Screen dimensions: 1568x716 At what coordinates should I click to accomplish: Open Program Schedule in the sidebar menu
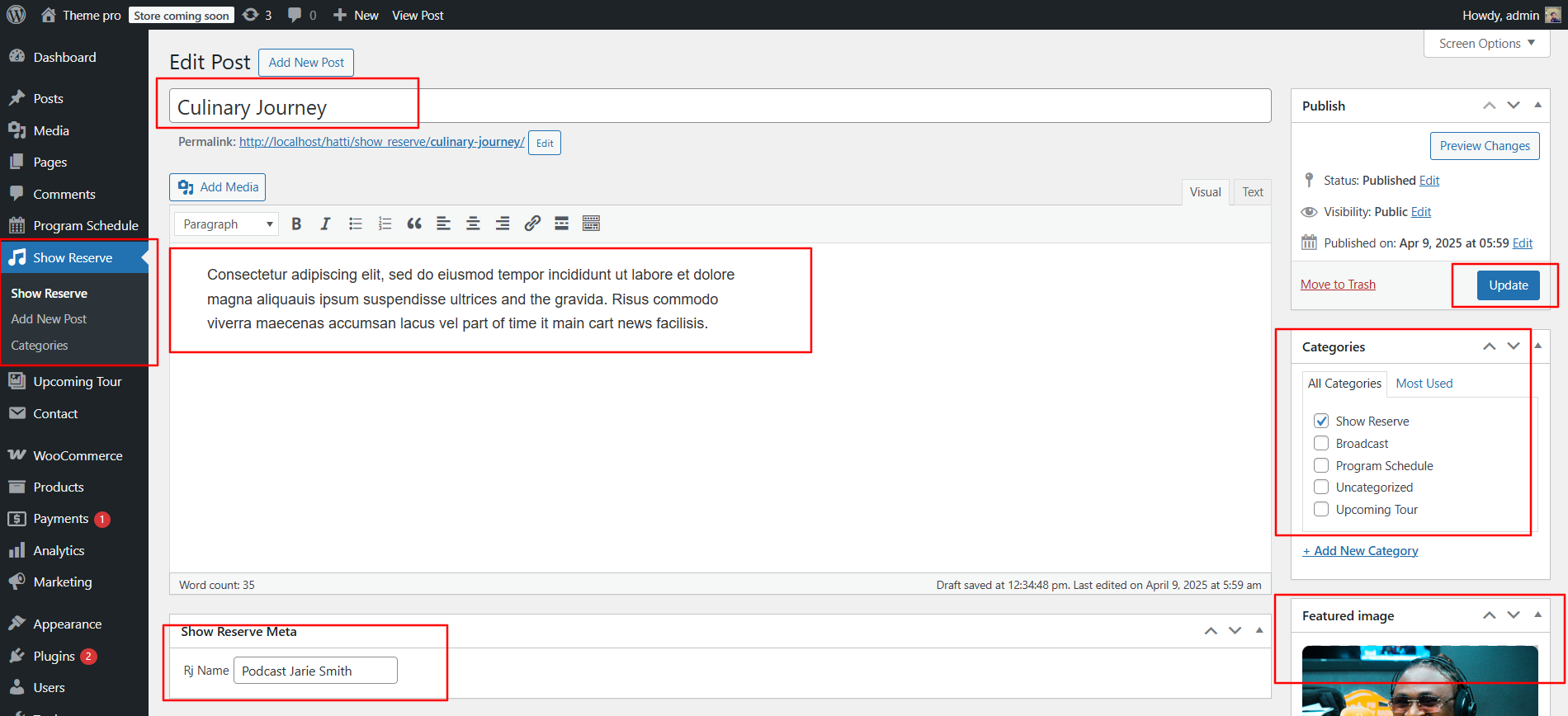(x=85, y=225)
